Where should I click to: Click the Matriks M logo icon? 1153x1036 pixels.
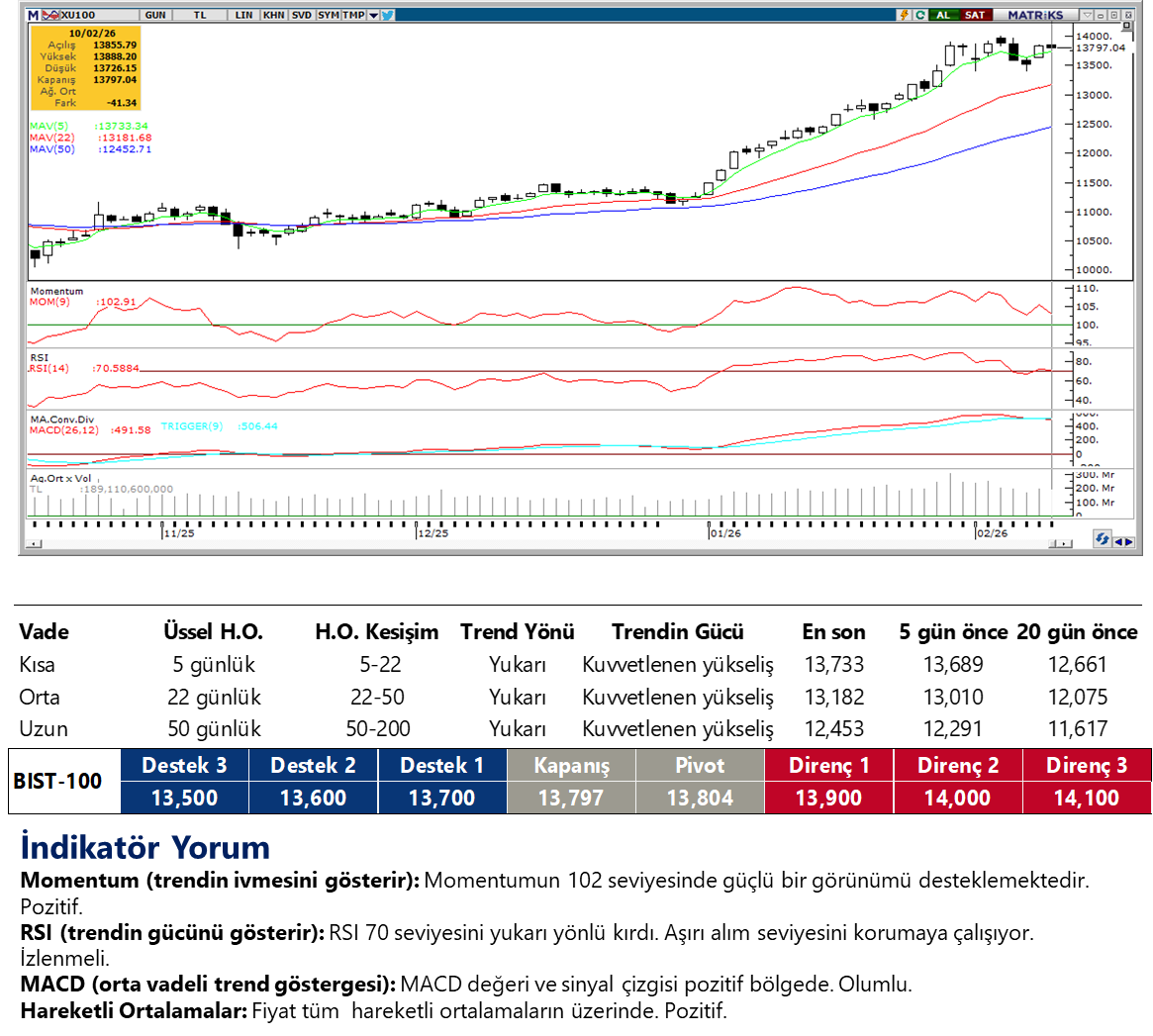coord(33,15)
